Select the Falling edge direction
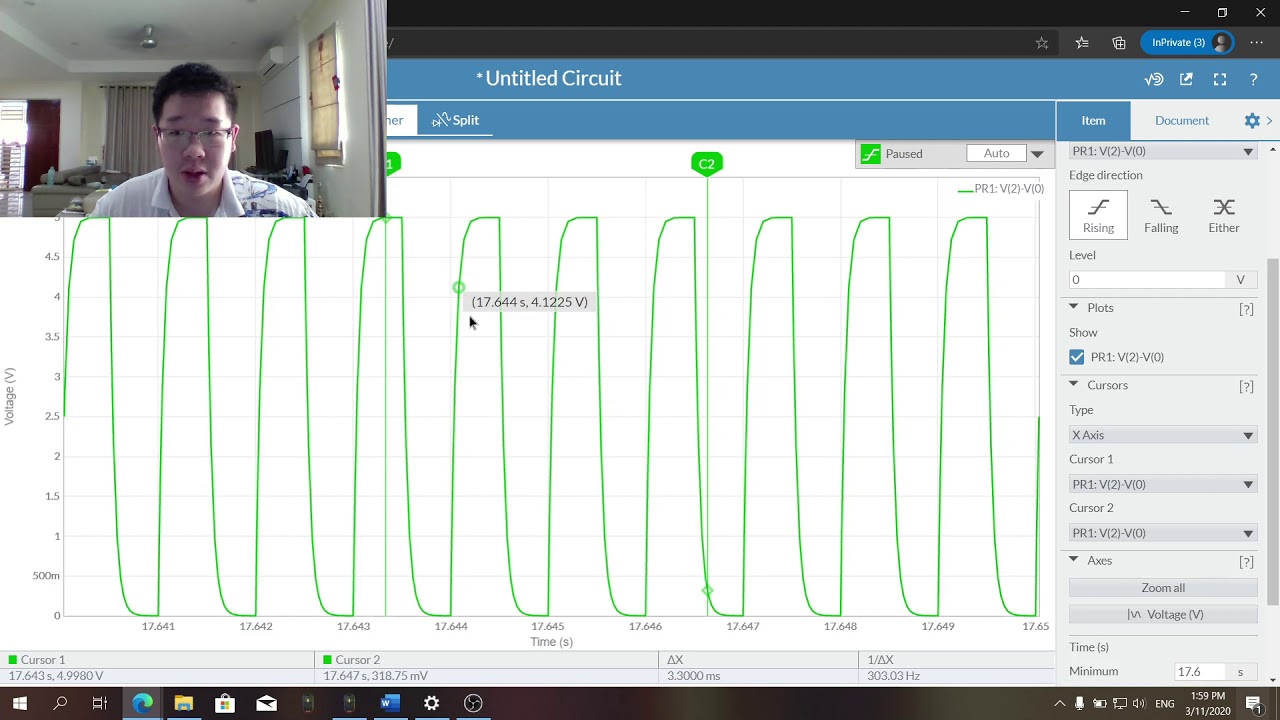1280x720 pixels. (x=1161, y=214)
